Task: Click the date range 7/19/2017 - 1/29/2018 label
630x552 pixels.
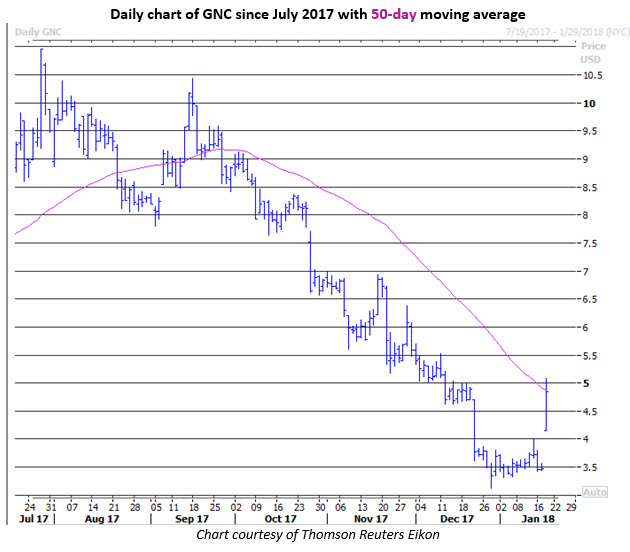Action: pos(567,32)
